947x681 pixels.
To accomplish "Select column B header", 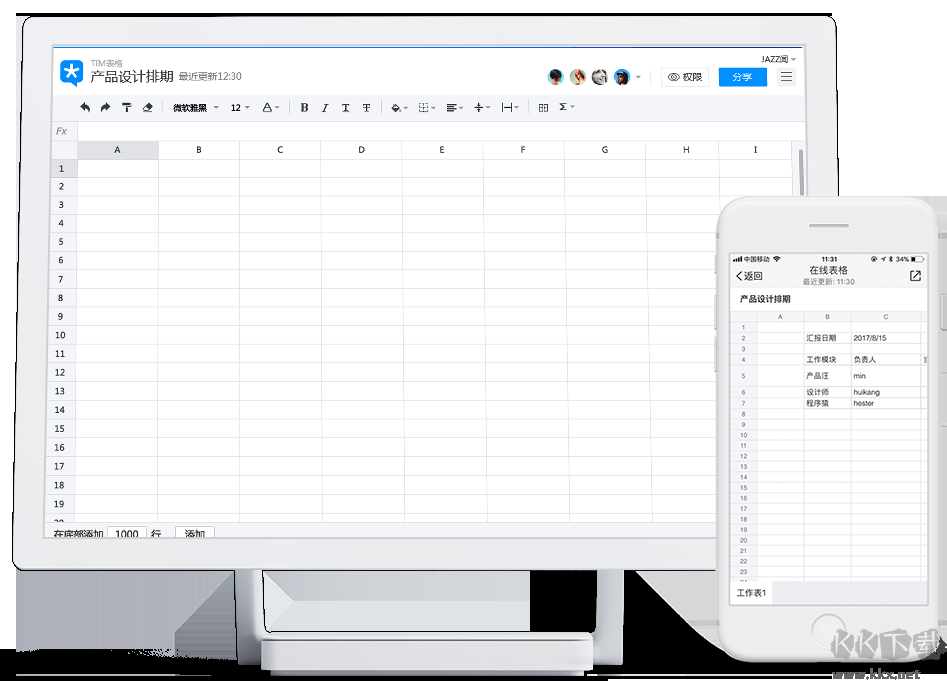I will pos(199,150).
